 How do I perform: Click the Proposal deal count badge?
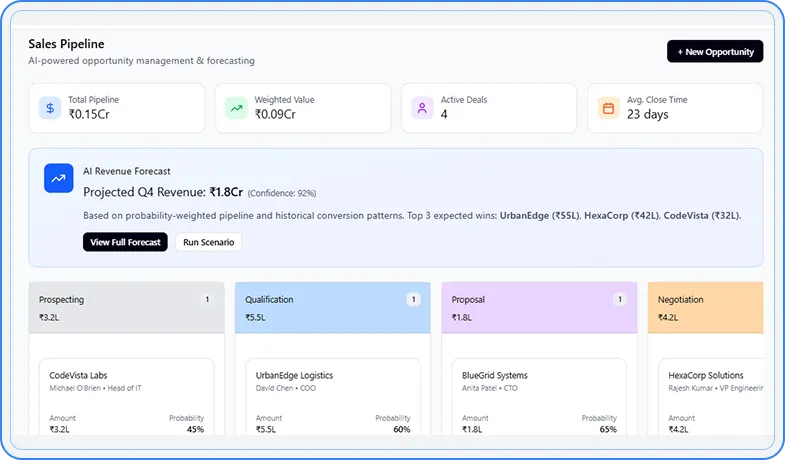[619, 299]
